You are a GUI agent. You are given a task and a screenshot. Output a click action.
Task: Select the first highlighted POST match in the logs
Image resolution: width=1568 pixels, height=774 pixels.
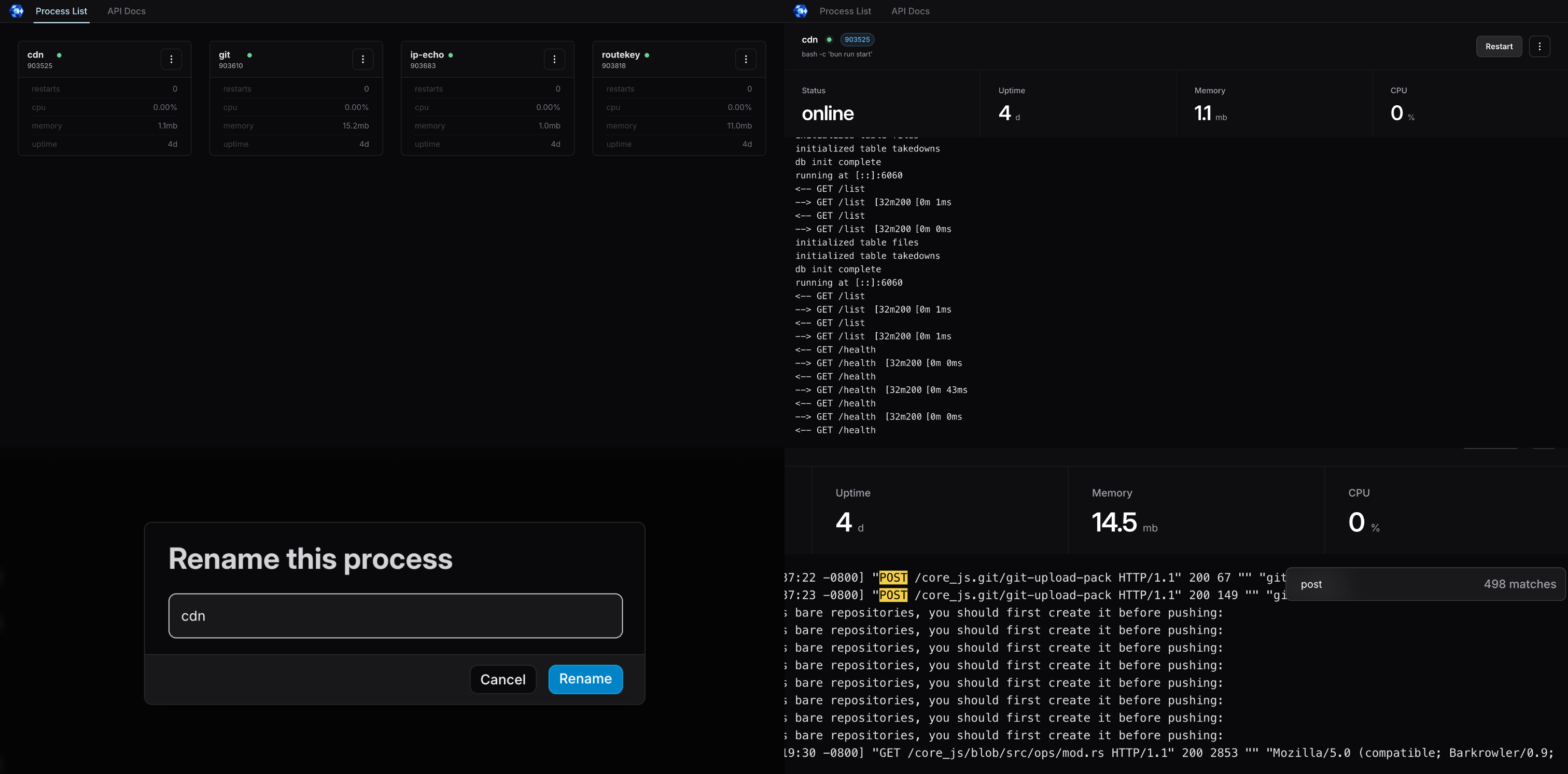pos(893,578)
